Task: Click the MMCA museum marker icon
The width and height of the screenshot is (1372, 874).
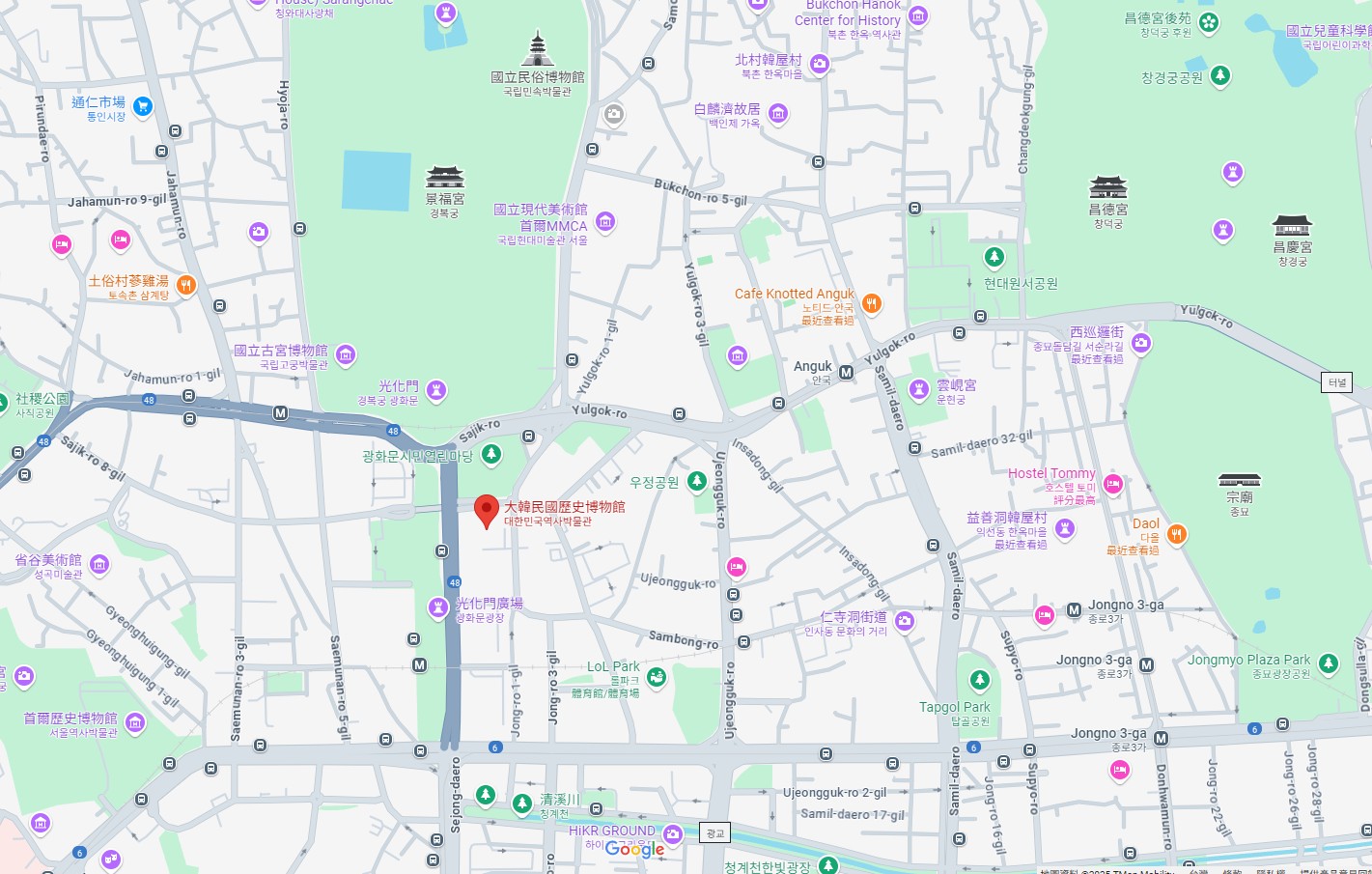Action: pos(605,222)
